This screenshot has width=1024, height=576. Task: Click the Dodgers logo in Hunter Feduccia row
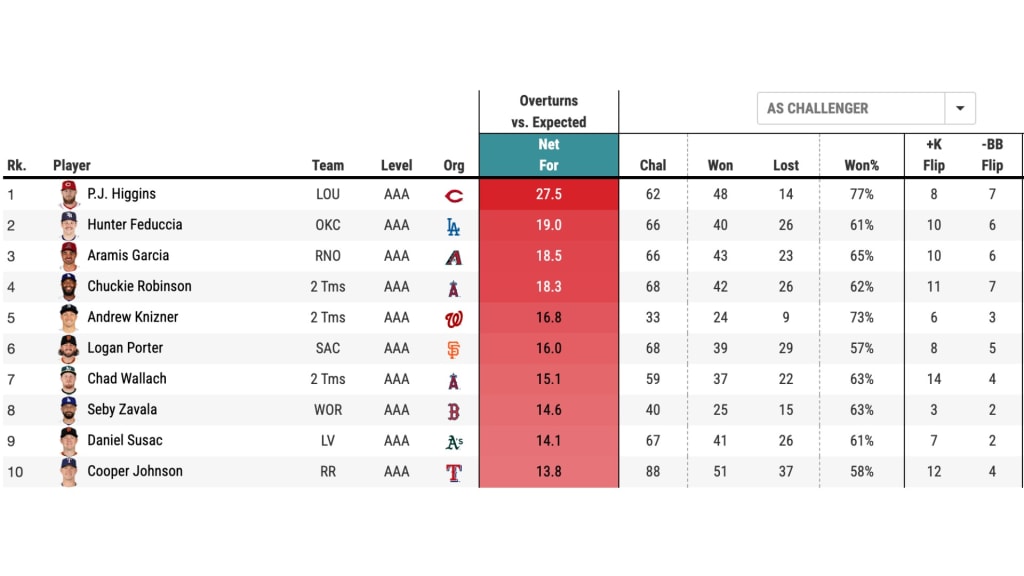coord(454,226)
